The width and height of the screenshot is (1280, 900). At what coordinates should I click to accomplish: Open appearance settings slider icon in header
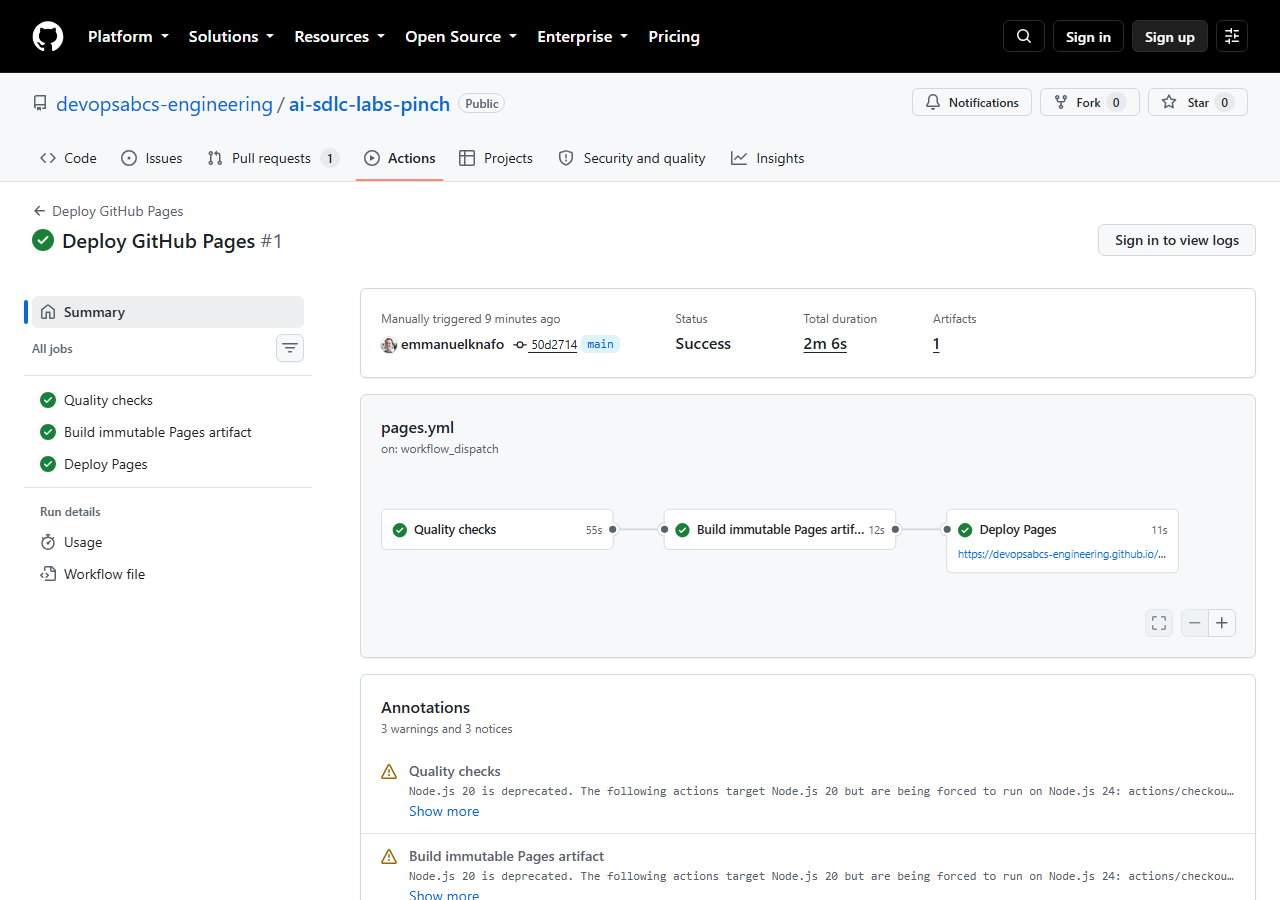pos(1232,36)
